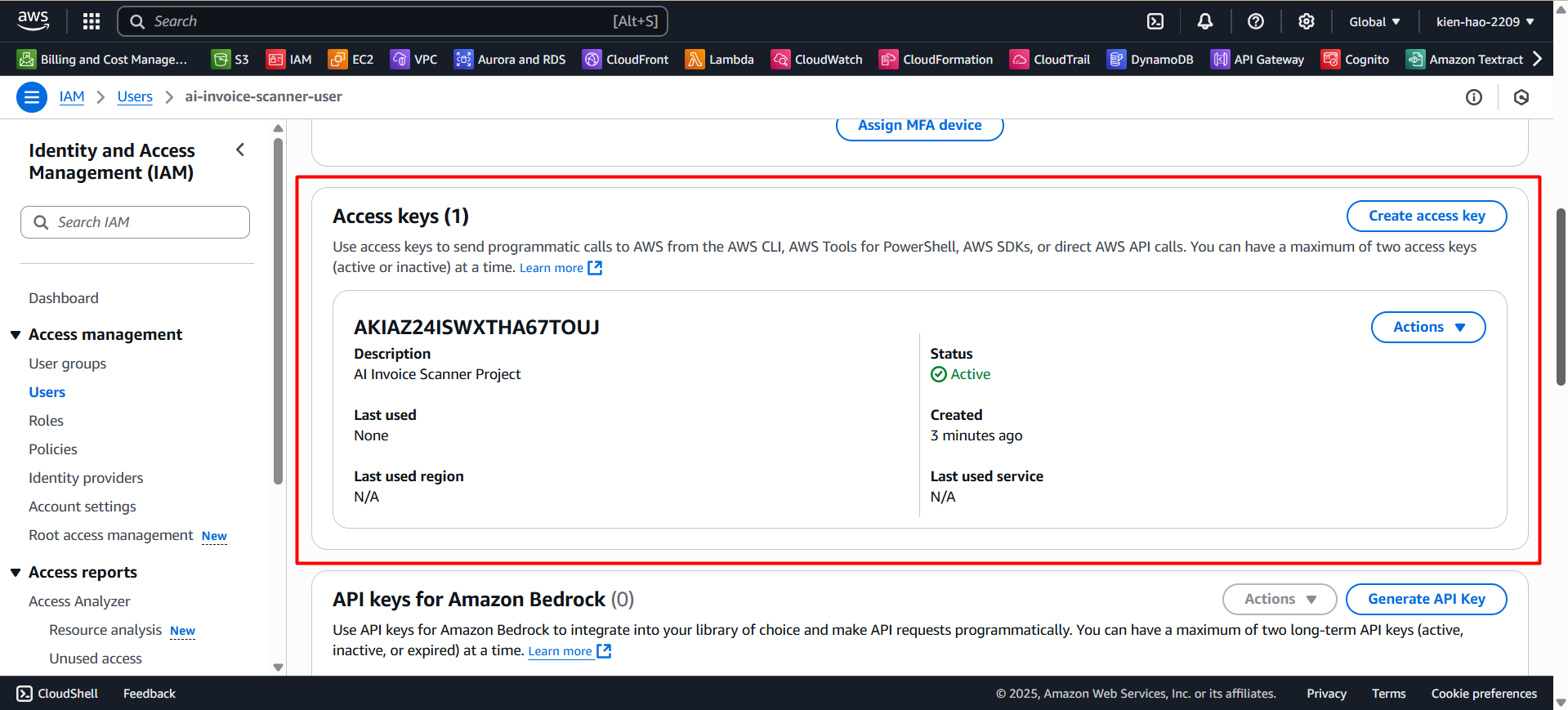Viewport: 1568px width, 710px height.
Task: Open Learn more link under Access keys
Action: (561, 268)
